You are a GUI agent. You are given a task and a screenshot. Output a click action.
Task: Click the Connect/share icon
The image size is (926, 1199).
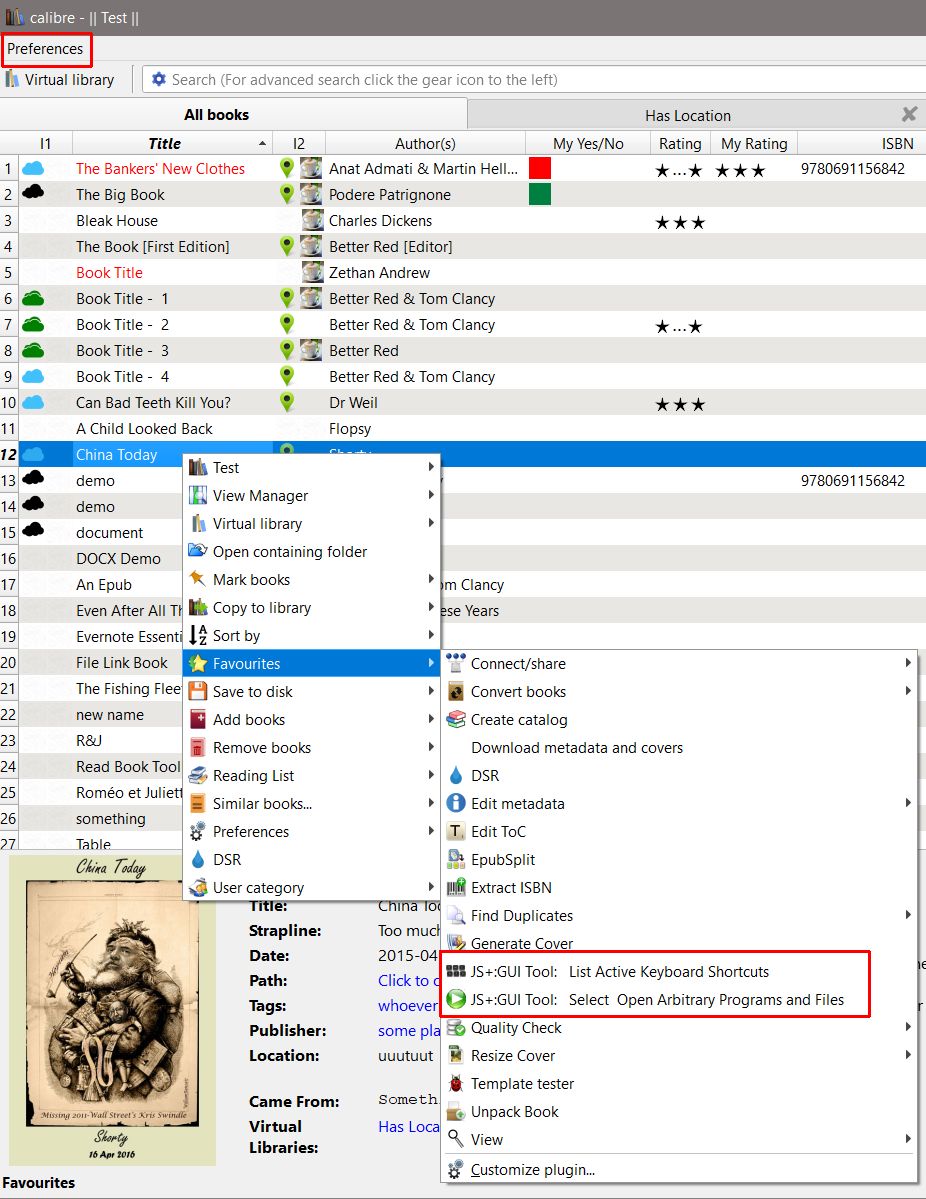[456, 663]
